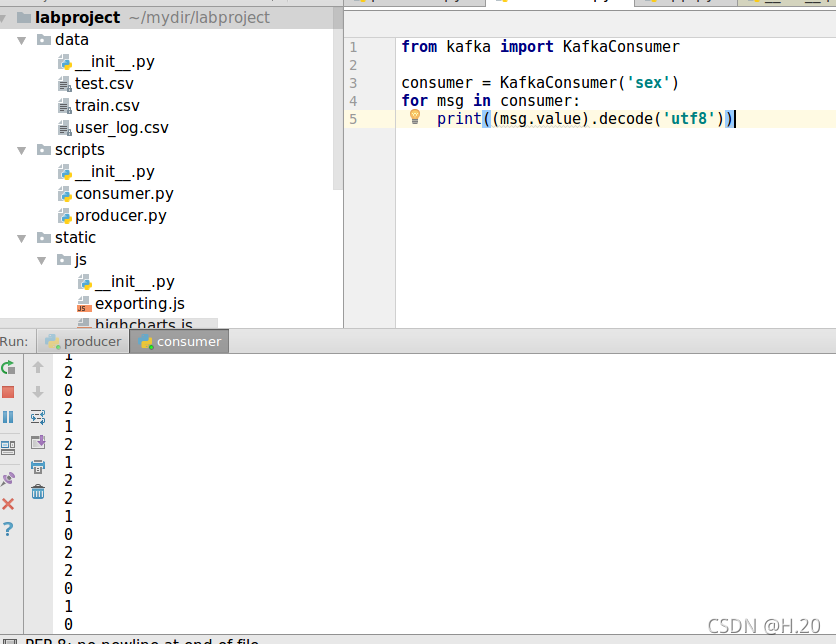Collapse the scripts folder
This screenshot has width=836, height=644.
tap(22, 150)
